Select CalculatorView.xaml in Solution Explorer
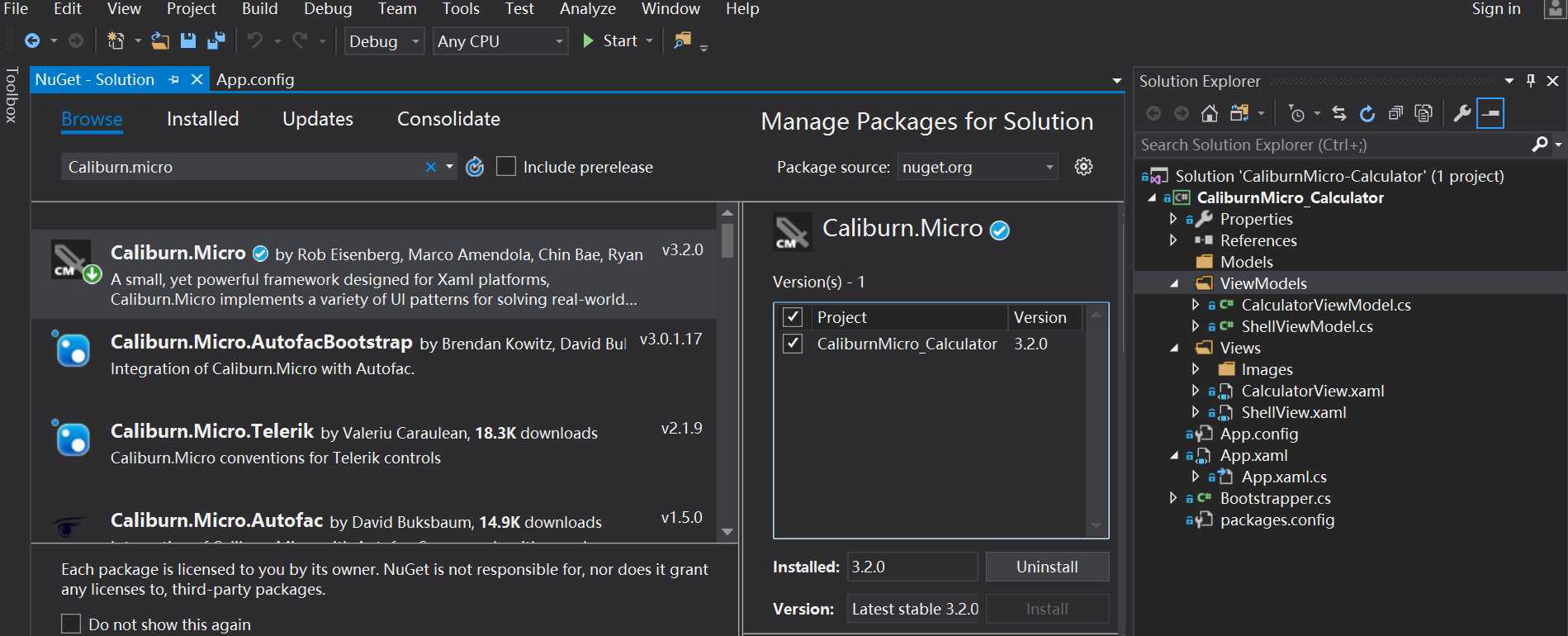 click(x=1313, y=391)
